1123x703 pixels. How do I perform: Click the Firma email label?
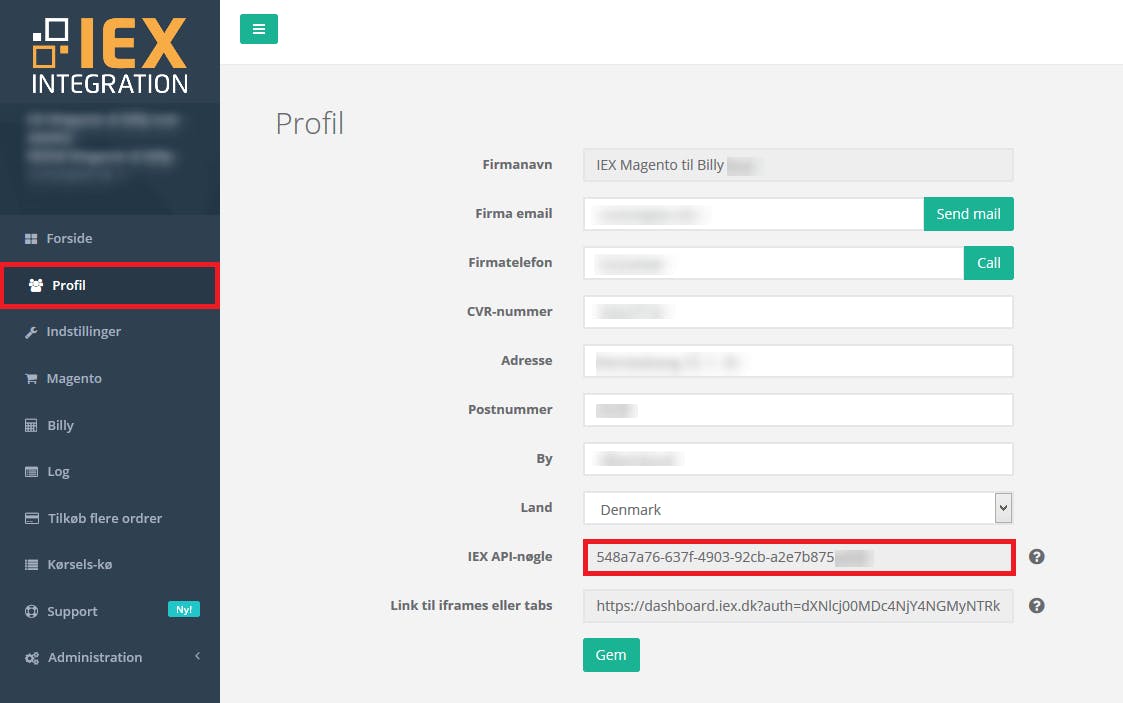tap(514, 213)
